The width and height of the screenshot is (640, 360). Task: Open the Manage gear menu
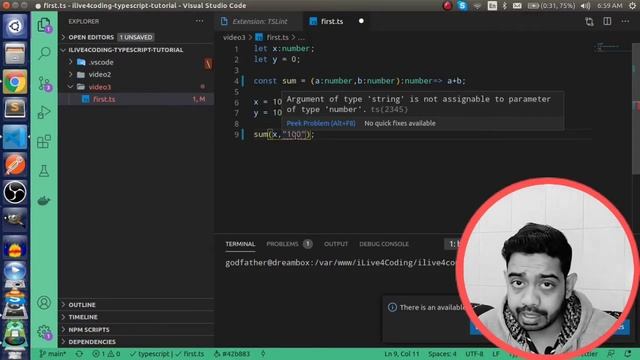click(x=44, y=331)
